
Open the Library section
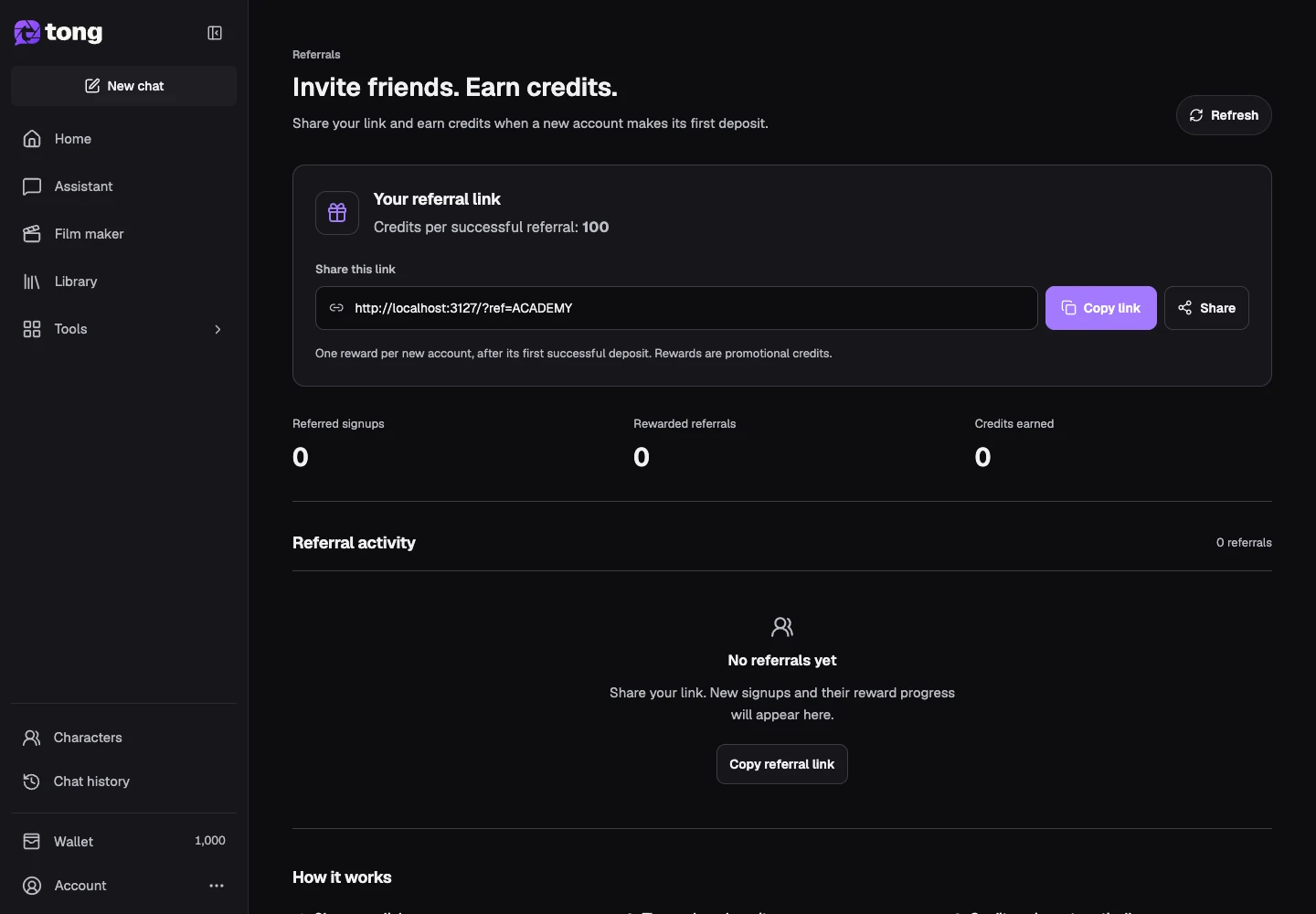pos(124,282)
